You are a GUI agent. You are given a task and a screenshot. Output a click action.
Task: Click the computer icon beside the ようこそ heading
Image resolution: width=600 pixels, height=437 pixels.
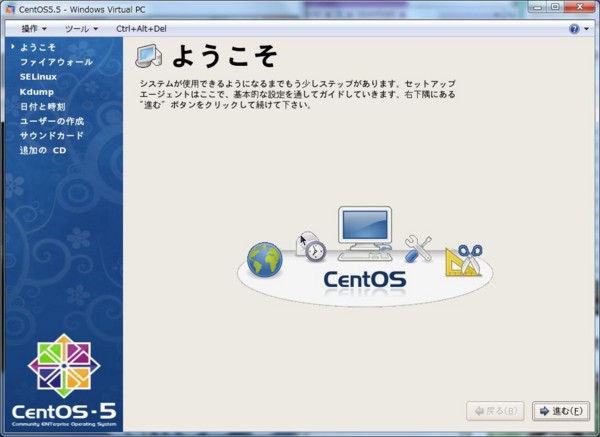coord(149,56)
